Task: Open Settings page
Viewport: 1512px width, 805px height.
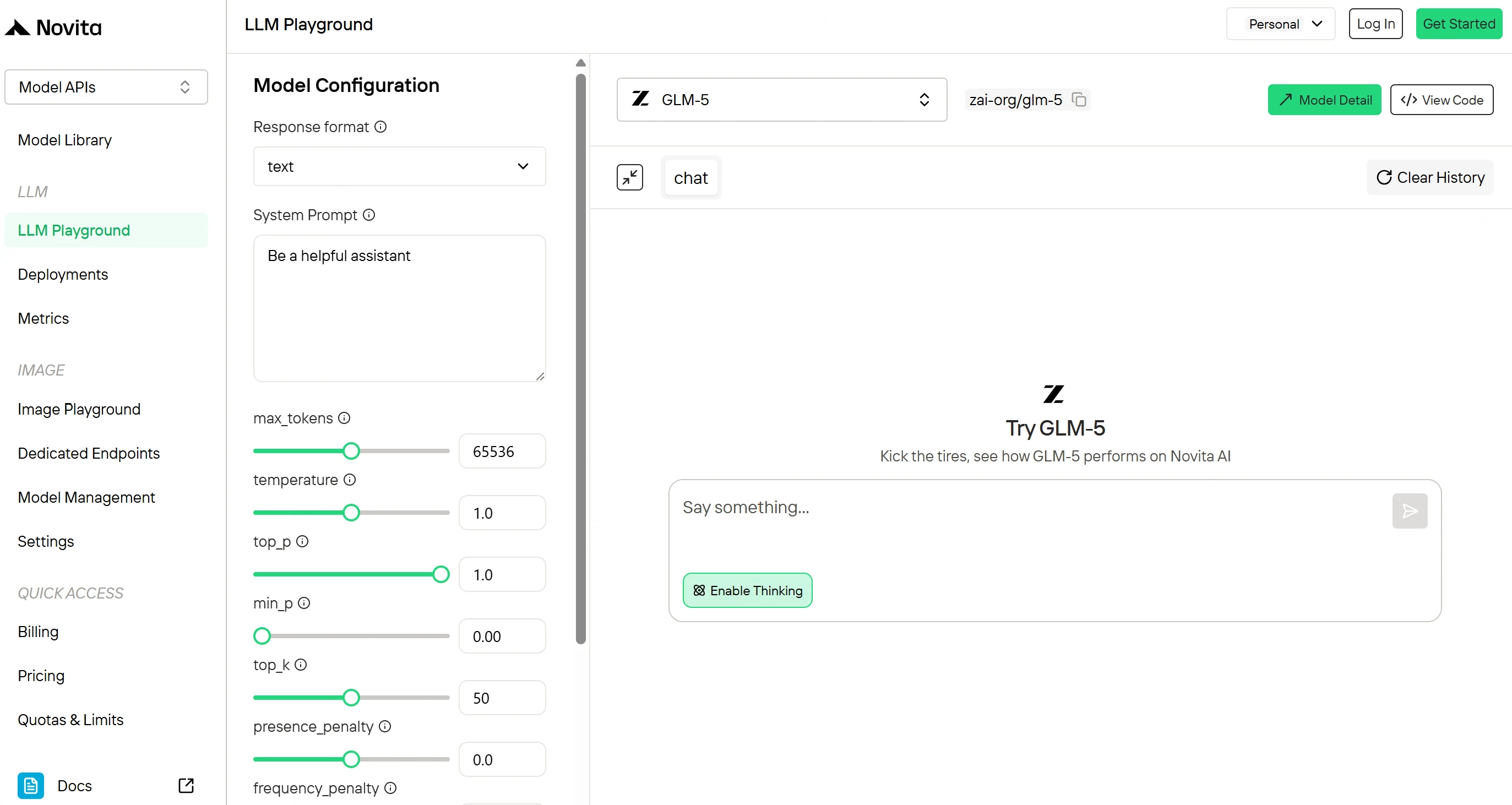Action: [x=46, y=541]
